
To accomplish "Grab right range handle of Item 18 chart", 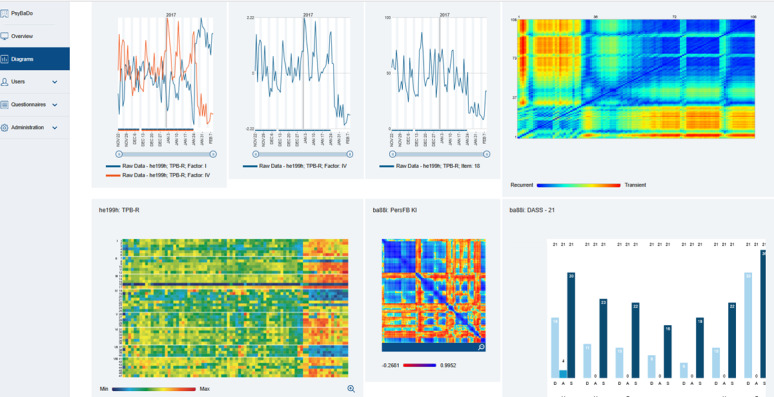I will [487, 154].
